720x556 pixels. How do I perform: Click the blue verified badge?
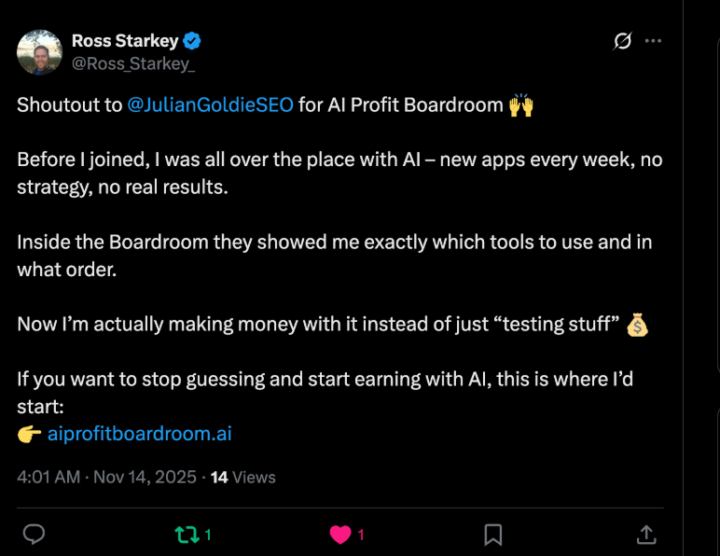tap(193, 41)
